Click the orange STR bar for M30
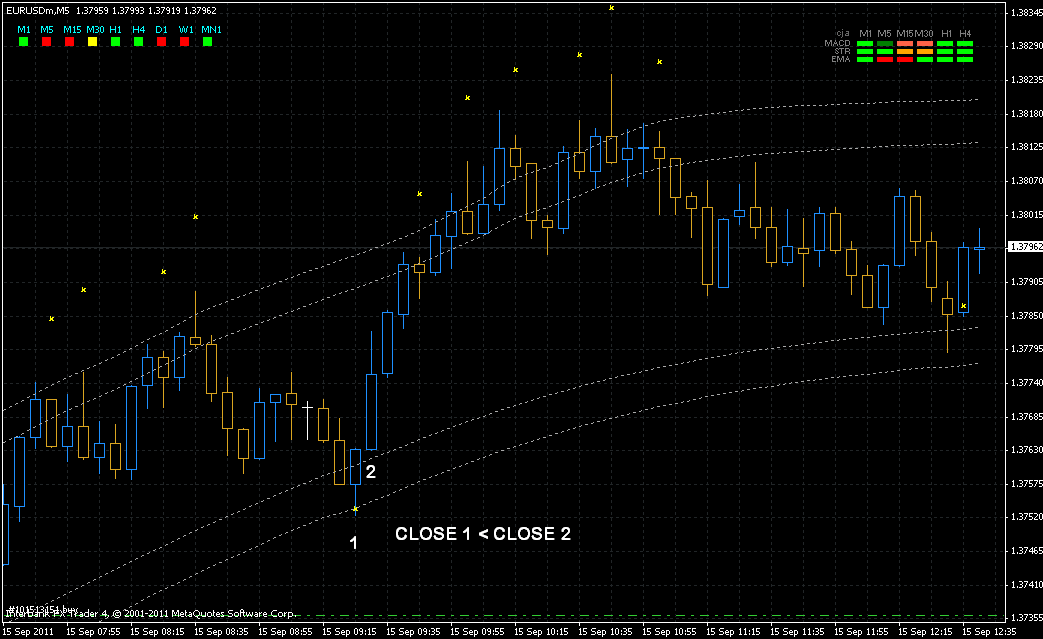Image resolution: width=1043 pixels, height=639 pixels. point(925,51)
